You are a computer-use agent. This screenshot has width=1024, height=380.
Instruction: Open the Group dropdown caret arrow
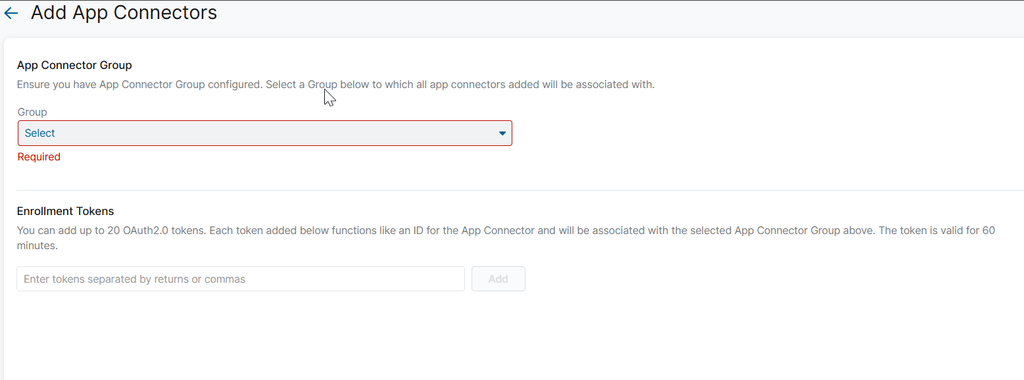(502, 133)
